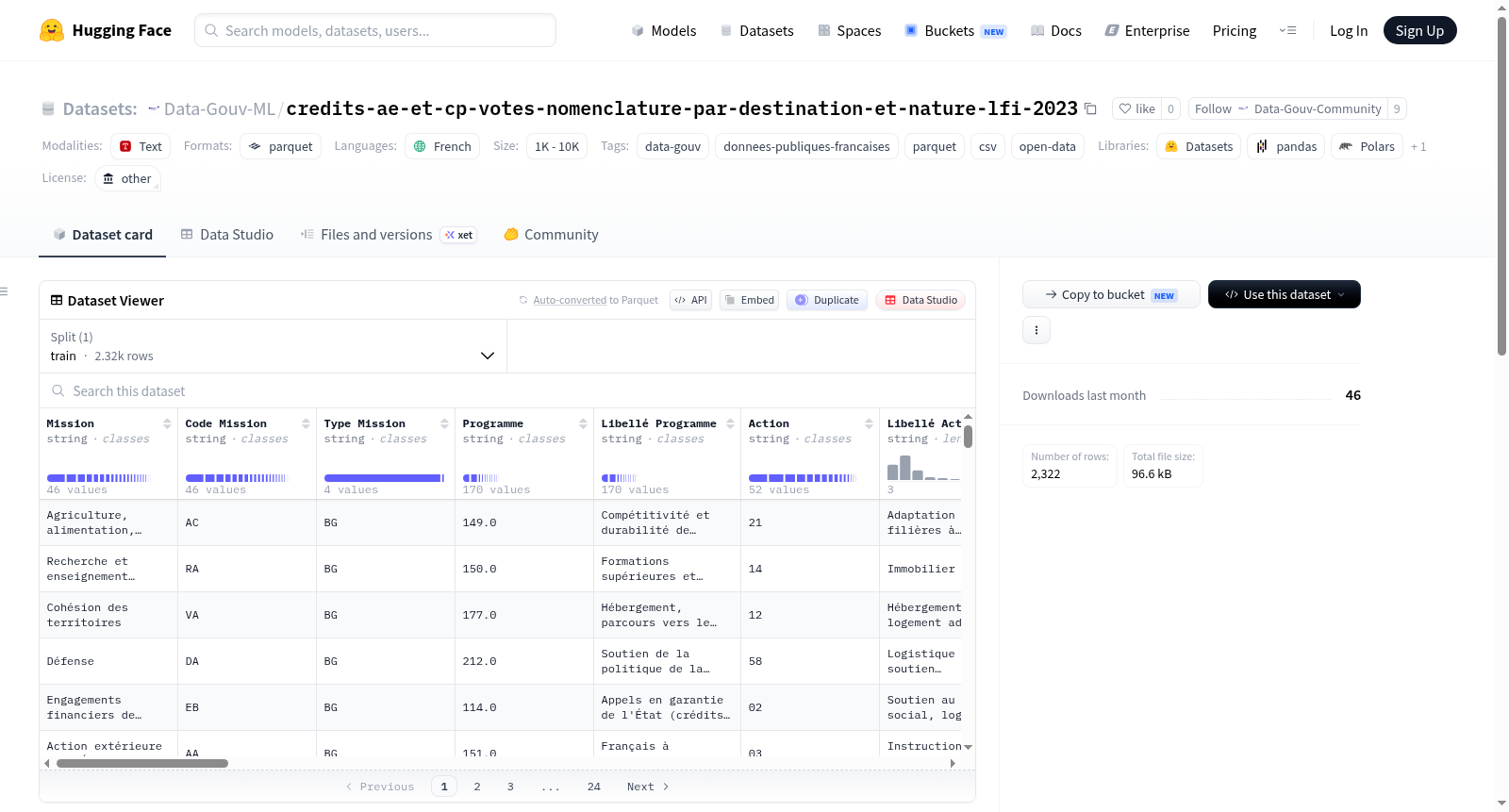This screenshot has width=1509, height=812.
Task: Sort the Action column
Action: point(869,423)
